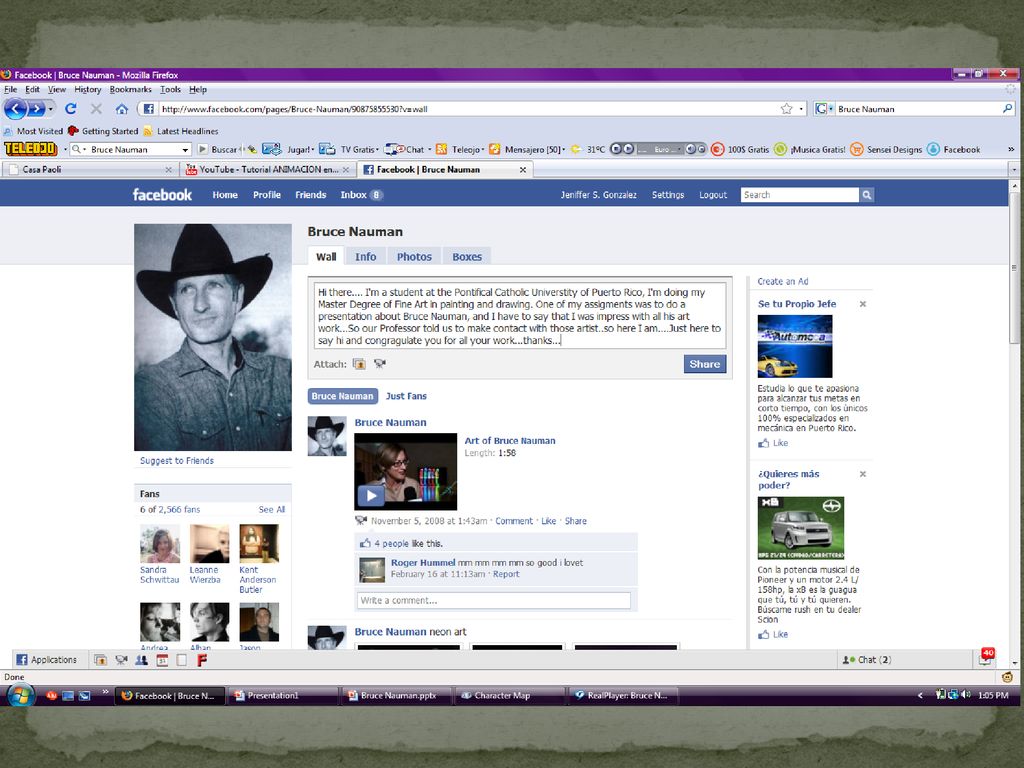Open Chat (2) in the bottom bar
The width and height of the screenshot is (1024, 768).
[867, 660]
